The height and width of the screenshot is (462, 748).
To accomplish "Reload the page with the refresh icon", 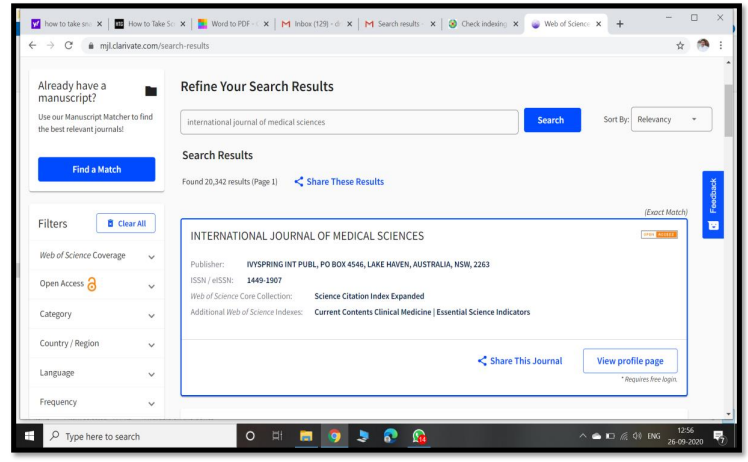I will coord(69,45).
